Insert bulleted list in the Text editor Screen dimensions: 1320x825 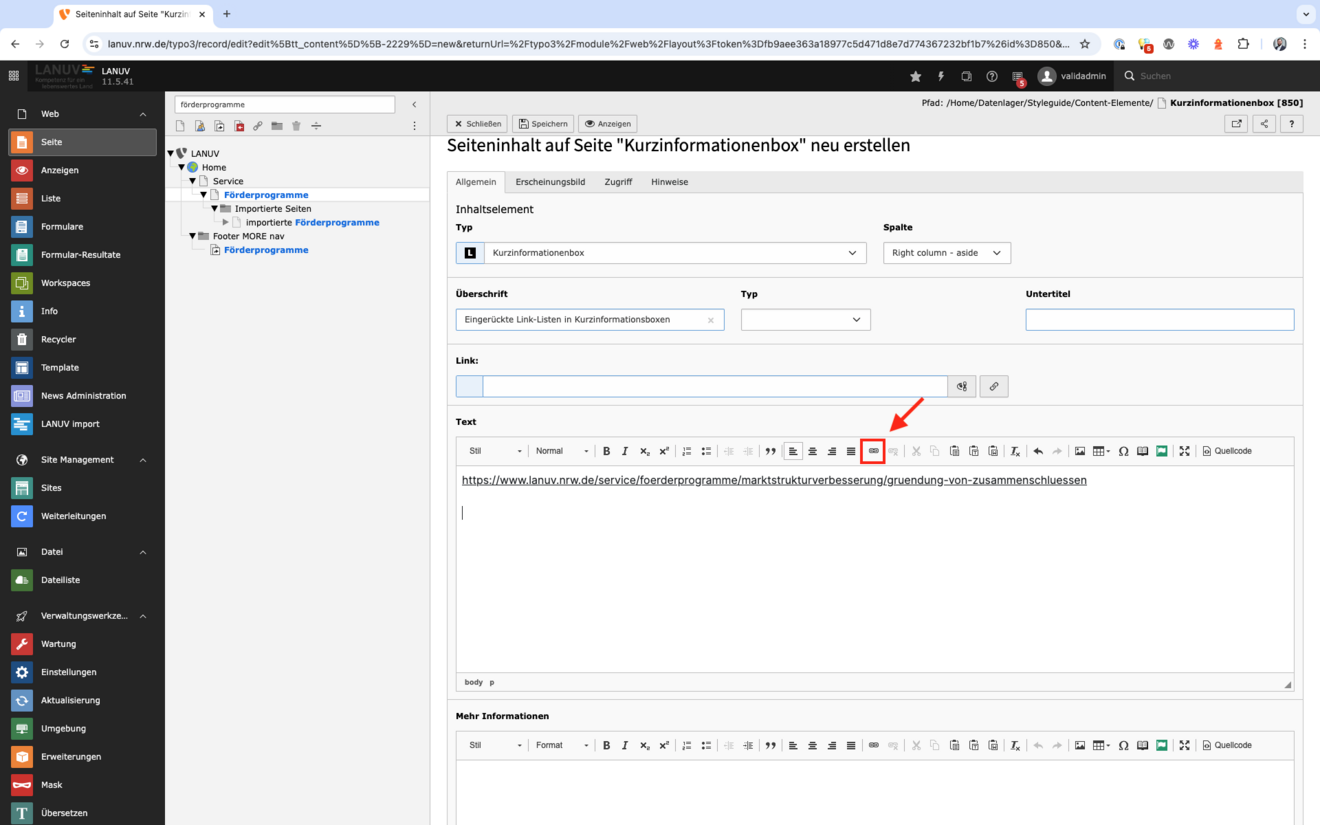706,451
